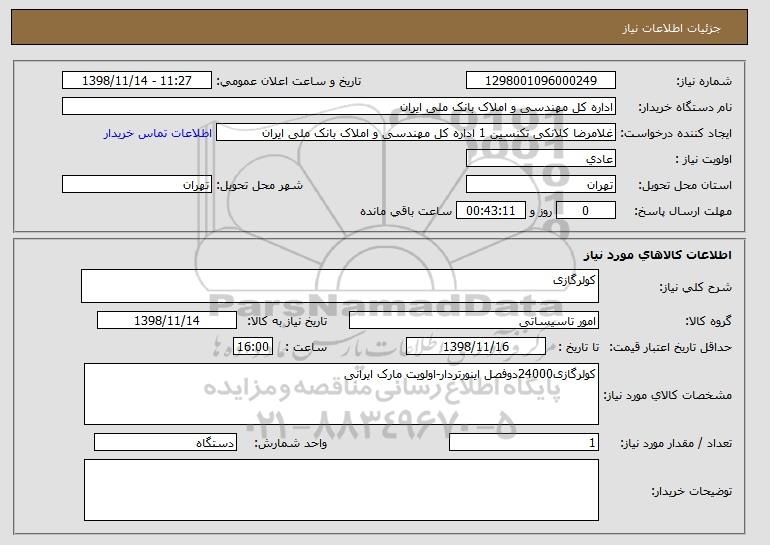Screen dimensions: 770x545
Task: Click the واحد شمارش field دستگاه
Action: pyautogui.click(x=165, y=442)
